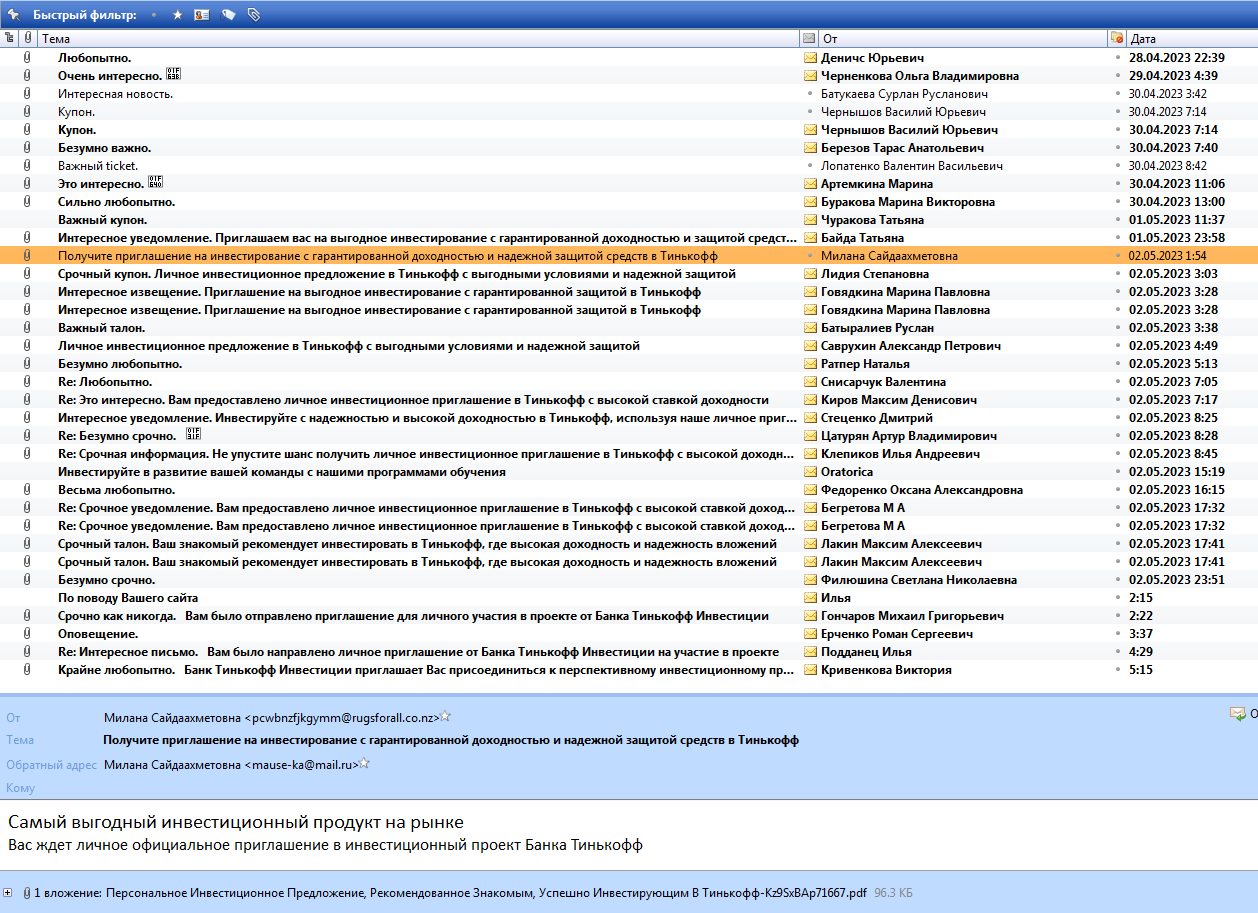Click envelope icon beside Черненкова Ольга Владимировна
The height and width of the screenshot is (913, 1258).
pos(810,76)
